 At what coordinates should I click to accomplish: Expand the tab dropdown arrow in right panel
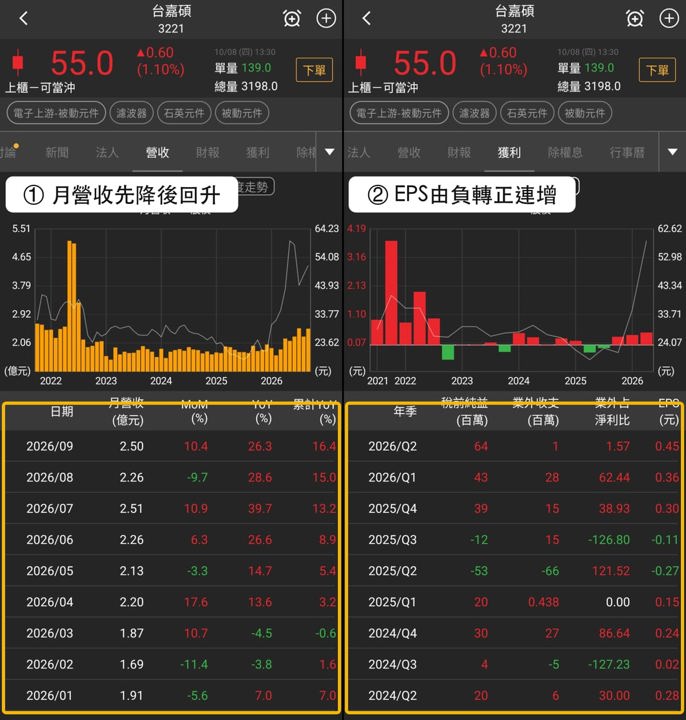point(672,152)
